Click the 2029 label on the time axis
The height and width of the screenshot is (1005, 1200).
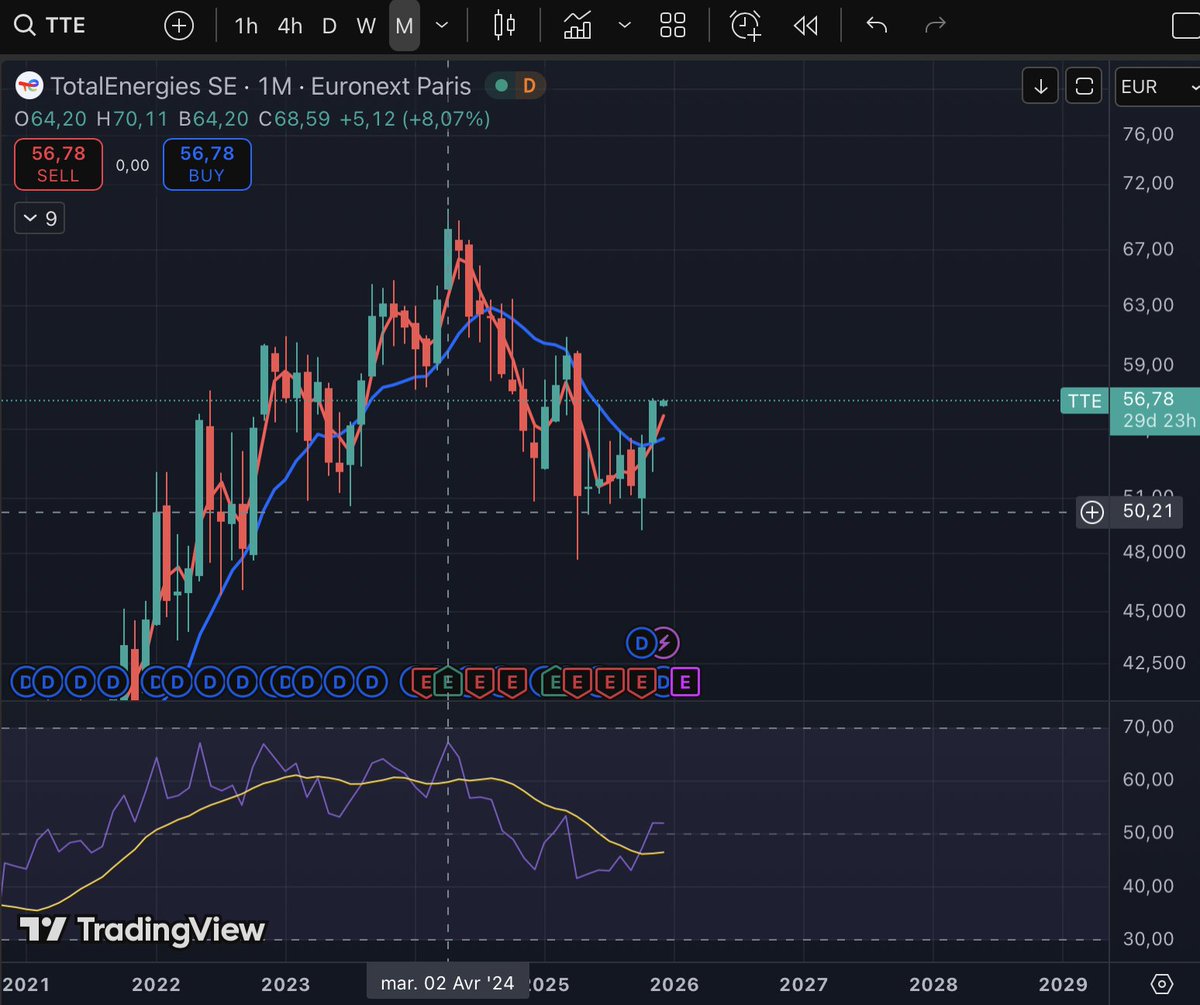pyautogui.click(x=1064, y=983)
